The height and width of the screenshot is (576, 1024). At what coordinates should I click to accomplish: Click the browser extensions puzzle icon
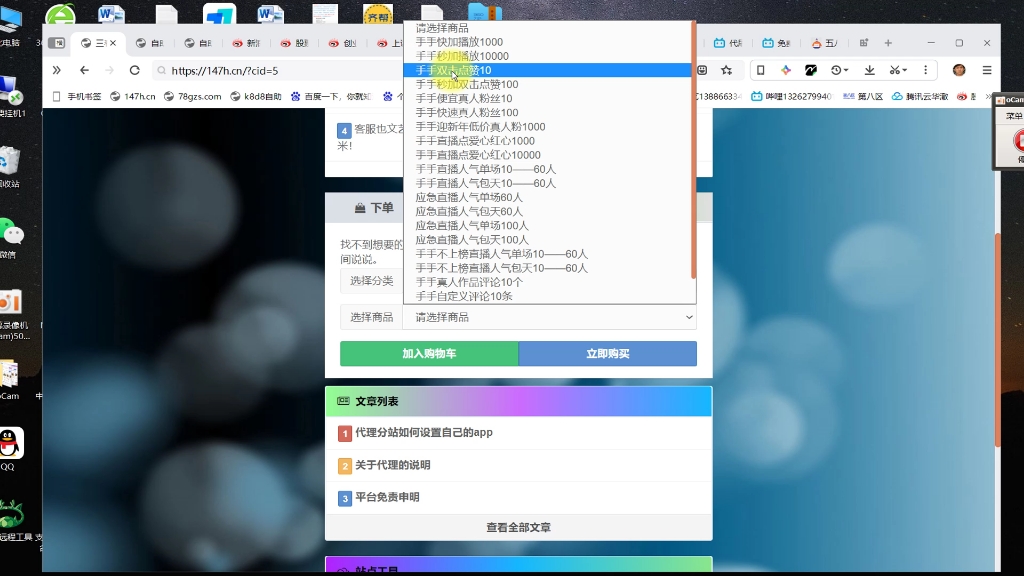click(x=702, y=70)
